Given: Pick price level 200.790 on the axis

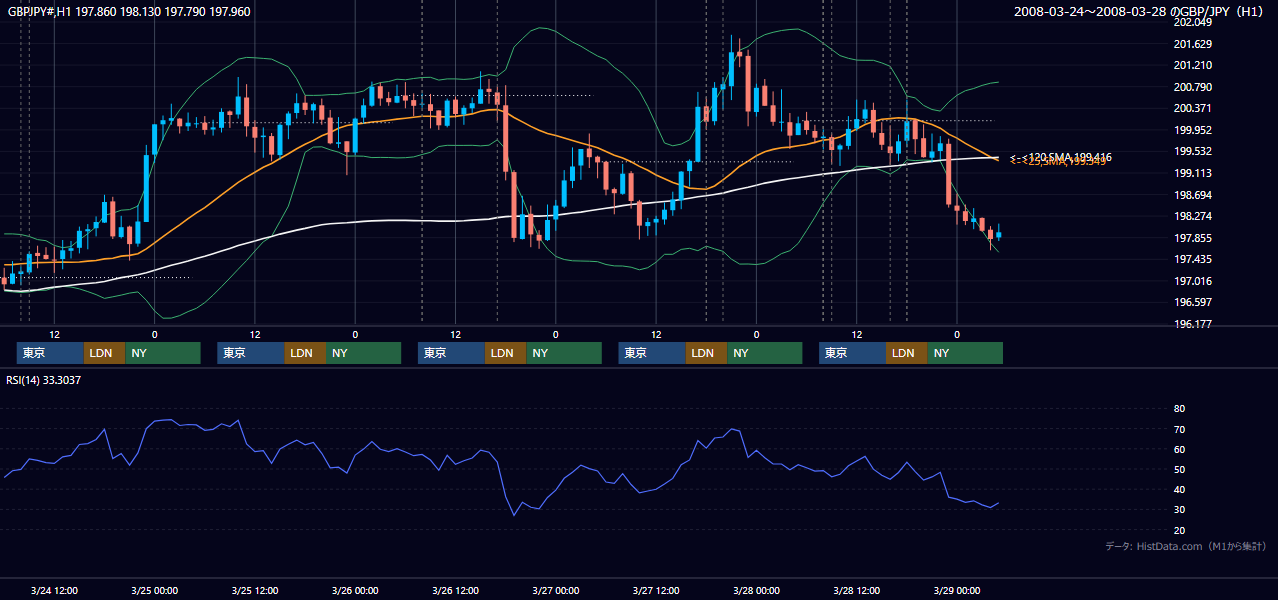Looking at the screenshot, I should pos(1194,87).
